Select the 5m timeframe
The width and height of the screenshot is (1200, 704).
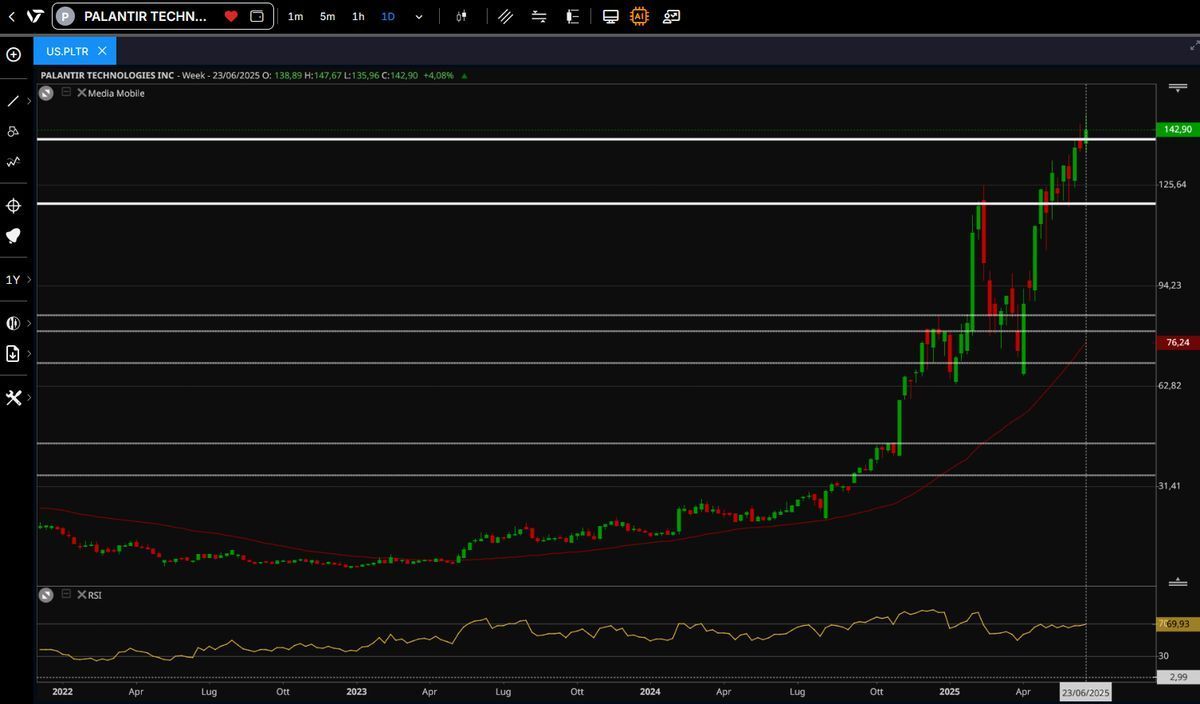coord(327,16)
